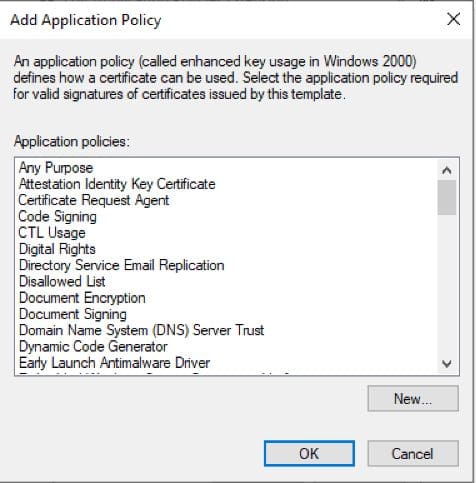Select Digital Rights list item
Screen dimensions: 476x483
[57, 249]
